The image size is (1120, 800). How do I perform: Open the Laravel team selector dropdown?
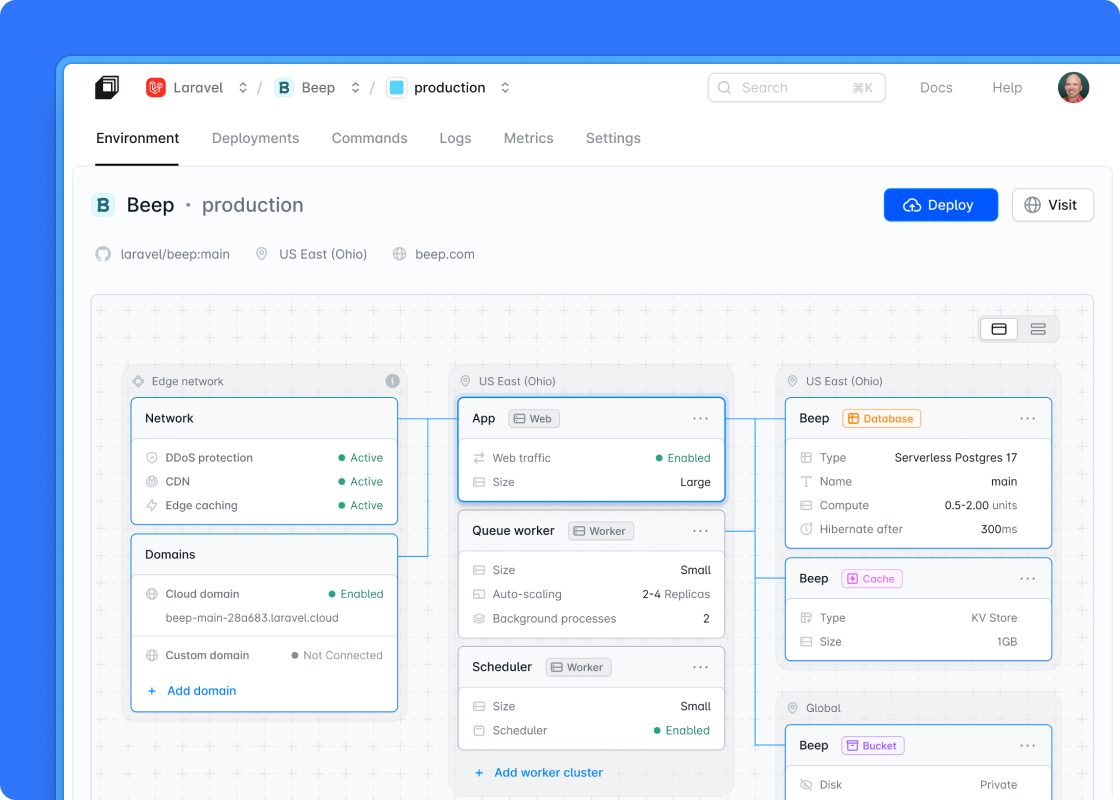[242, 87]
